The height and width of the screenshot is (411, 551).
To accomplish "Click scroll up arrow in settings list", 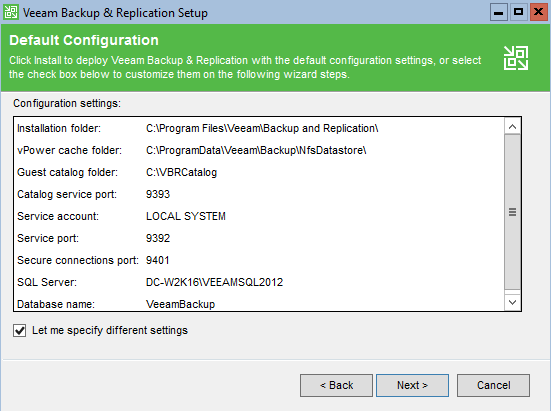I will pos(512,126).
